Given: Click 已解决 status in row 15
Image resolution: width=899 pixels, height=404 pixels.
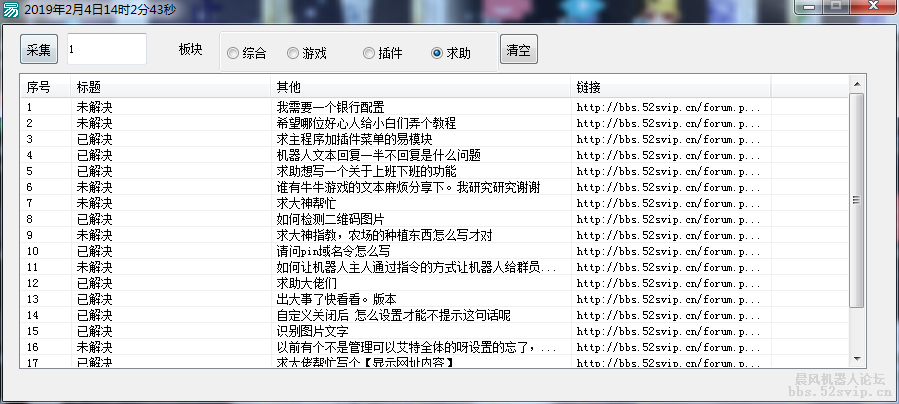Looking at the screenshot, I should [95, 331].
